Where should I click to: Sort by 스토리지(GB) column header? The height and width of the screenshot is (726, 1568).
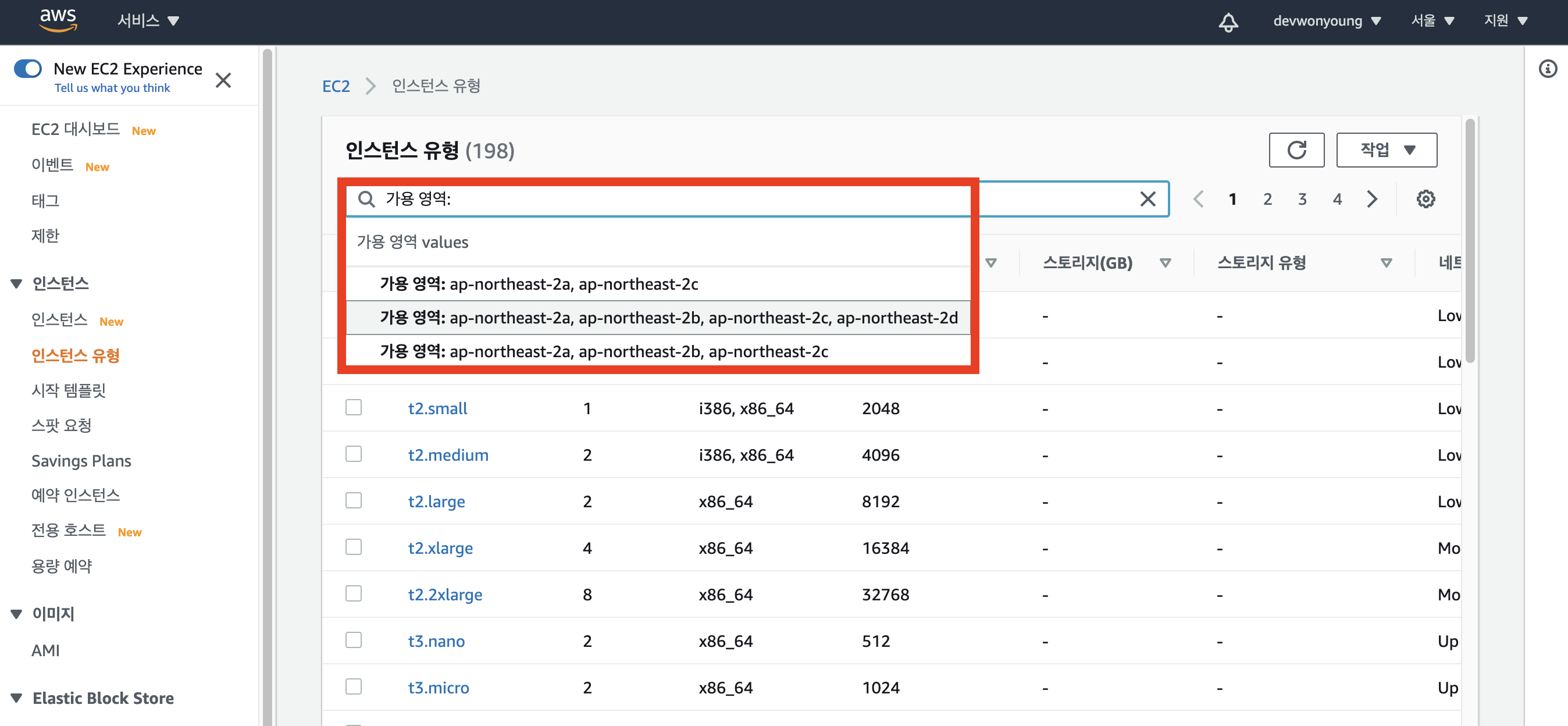(x=1088, y=262)
